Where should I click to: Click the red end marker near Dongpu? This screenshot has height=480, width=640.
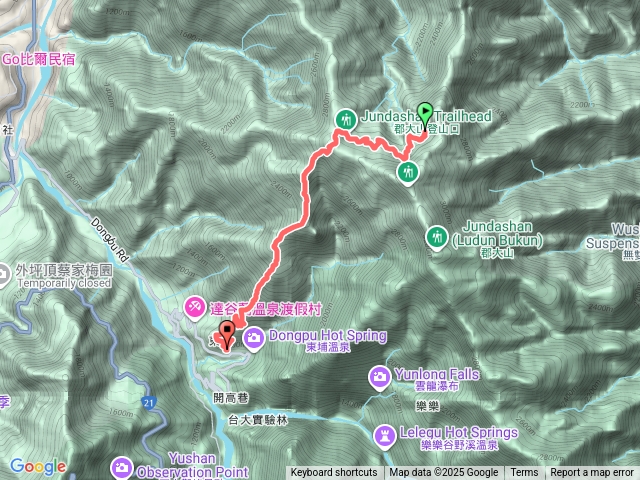[x=227, y=336]
